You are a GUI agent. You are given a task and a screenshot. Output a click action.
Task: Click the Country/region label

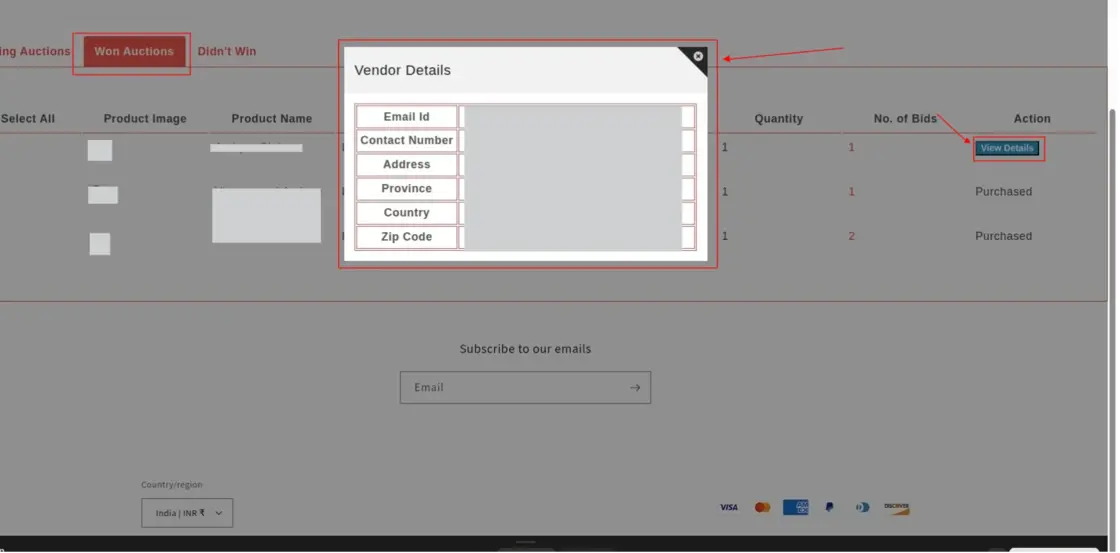click(171, 484)
